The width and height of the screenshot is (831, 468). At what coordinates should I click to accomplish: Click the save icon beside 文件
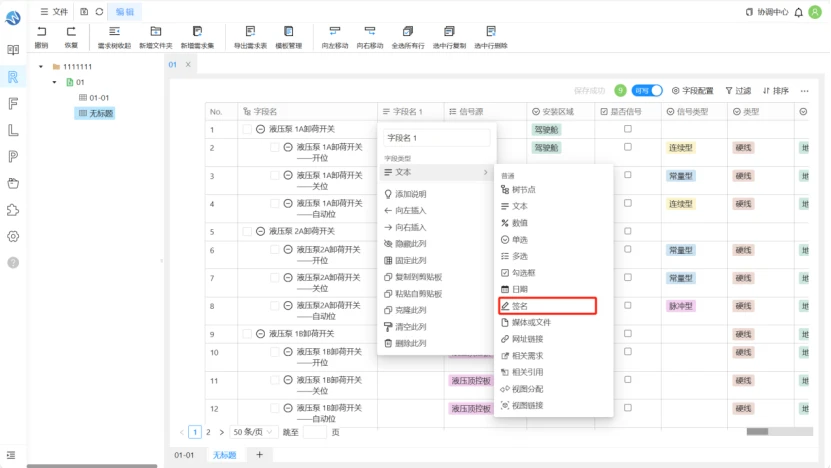(x=84, y=12)
